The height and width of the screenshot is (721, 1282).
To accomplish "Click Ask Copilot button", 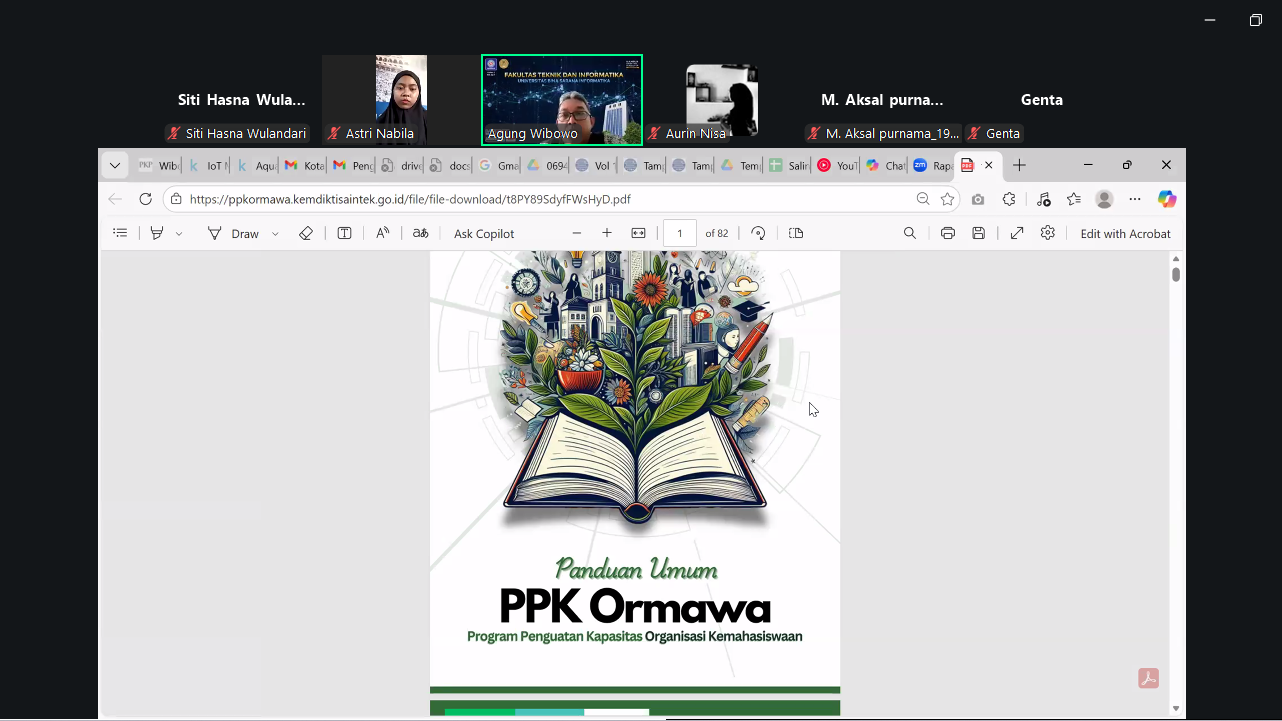I will point(484,233).
